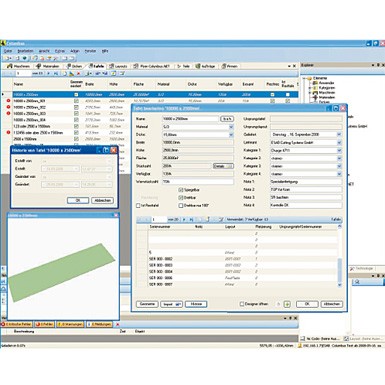Enable the Ist Resttafel checkbox in dialog
The image size is (385, 385).
[x=138, y=206]
